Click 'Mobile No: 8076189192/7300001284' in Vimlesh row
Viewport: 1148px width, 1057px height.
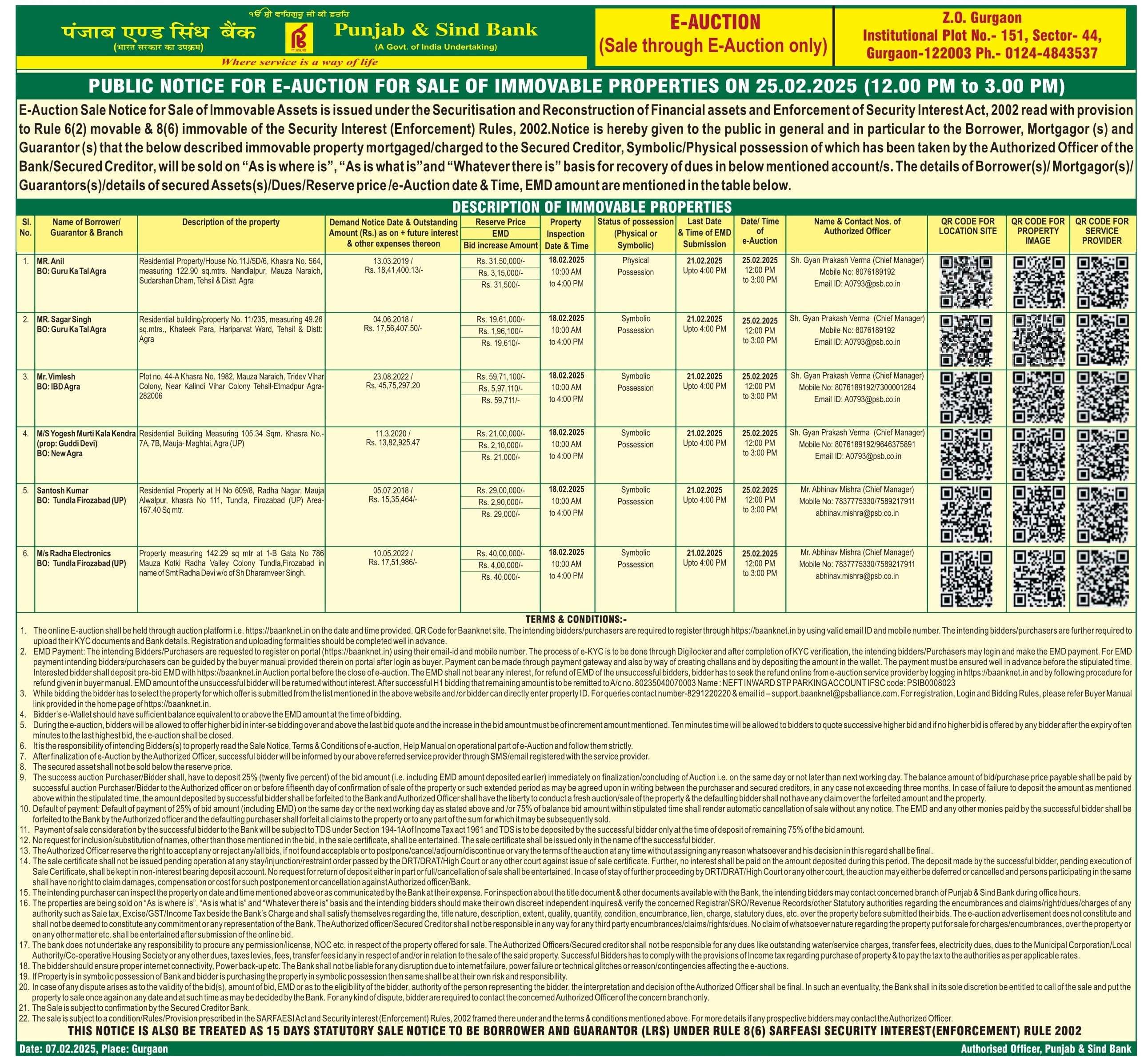point(857,387)
